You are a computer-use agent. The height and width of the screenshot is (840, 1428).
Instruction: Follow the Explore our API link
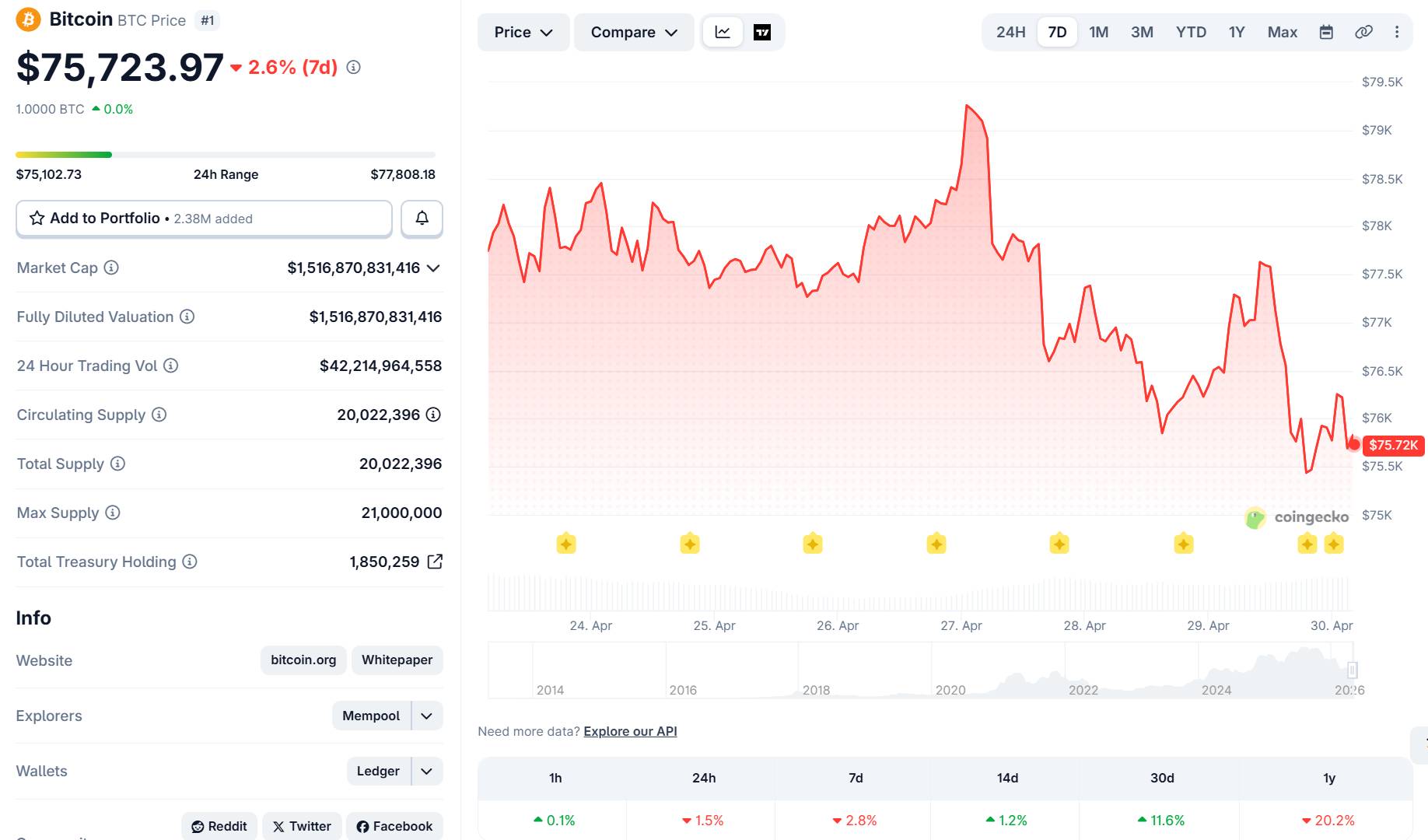pyautogui.click(x=629, y=731)
